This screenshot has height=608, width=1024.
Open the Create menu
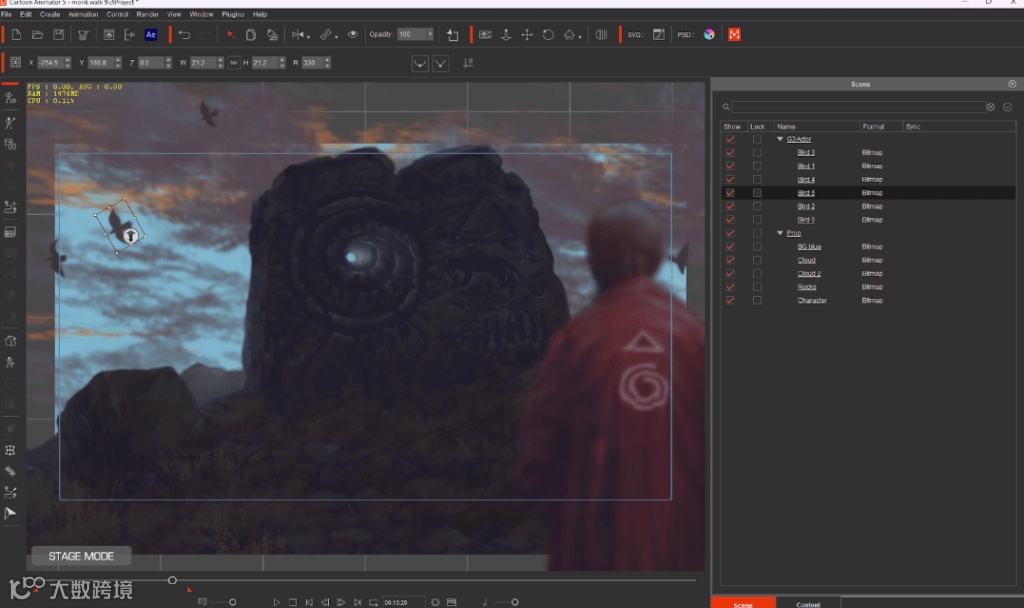(x=50, y=14)
